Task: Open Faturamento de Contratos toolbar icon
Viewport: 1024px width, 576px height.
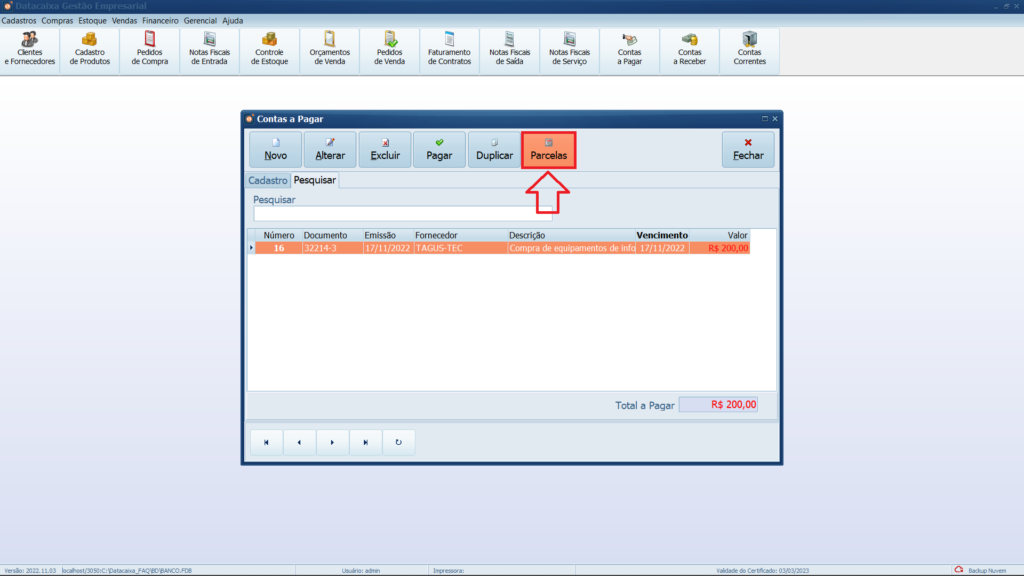Action: [450, 49]
